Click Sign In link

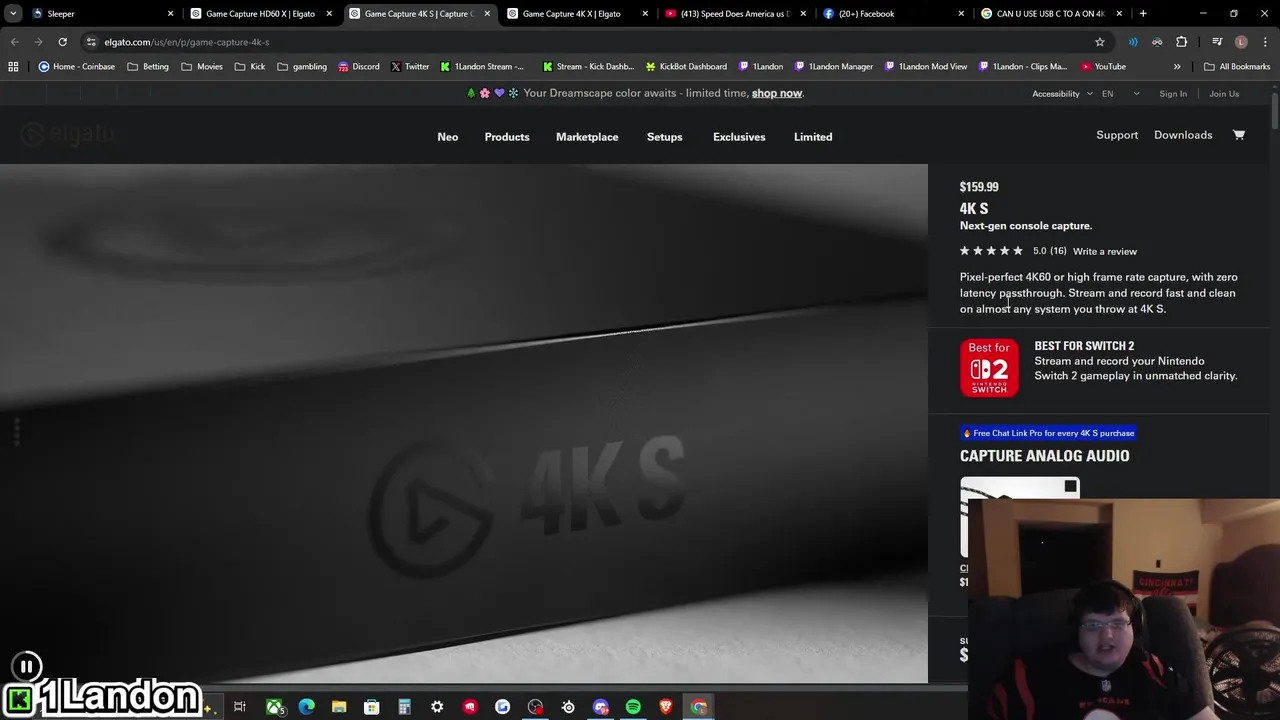coord(1173,94)
